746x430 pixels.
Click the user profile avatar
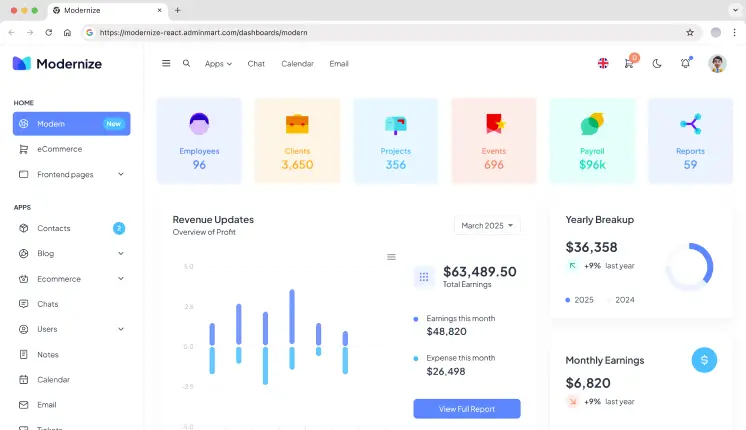[x=717, y=63]
